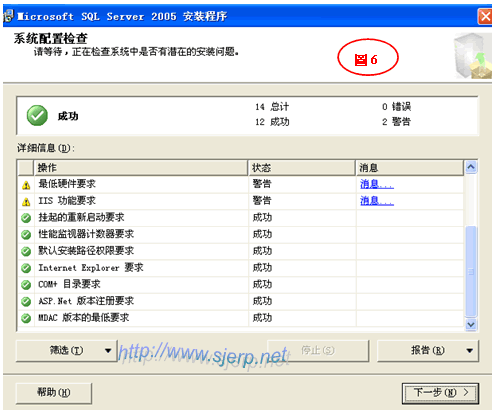
Task: Click the large green 成功 summary checkmark
Action: pyautogui.click(x=37, y=115)
